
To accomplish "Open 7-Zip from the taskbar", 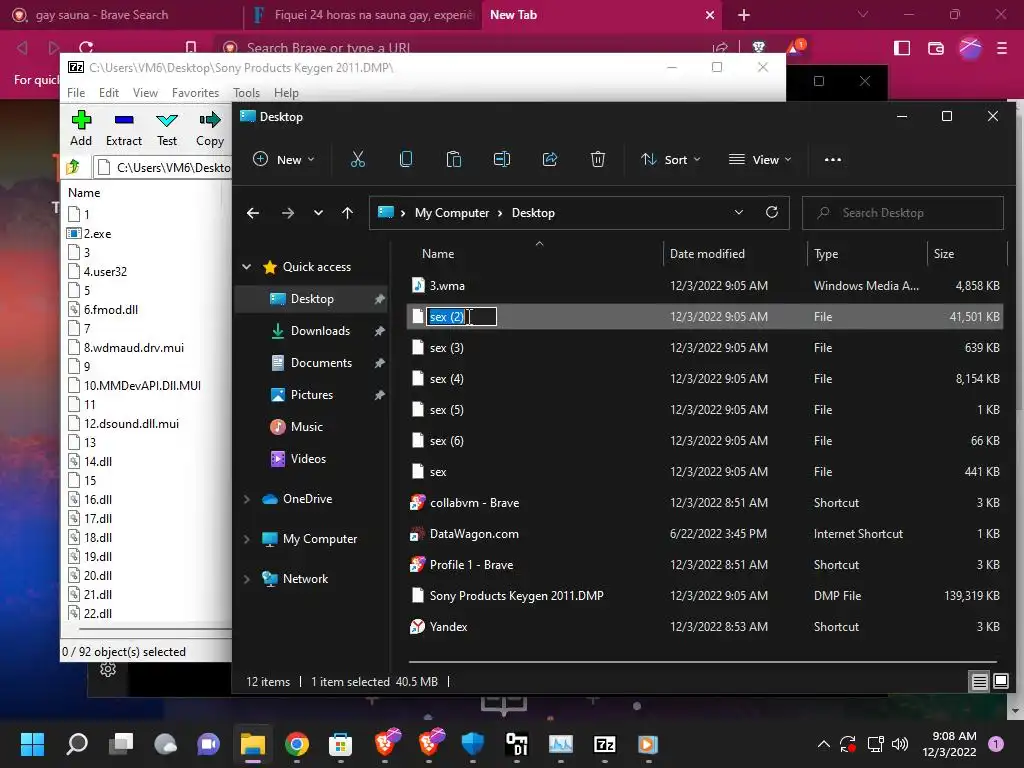I will [605, 744].
